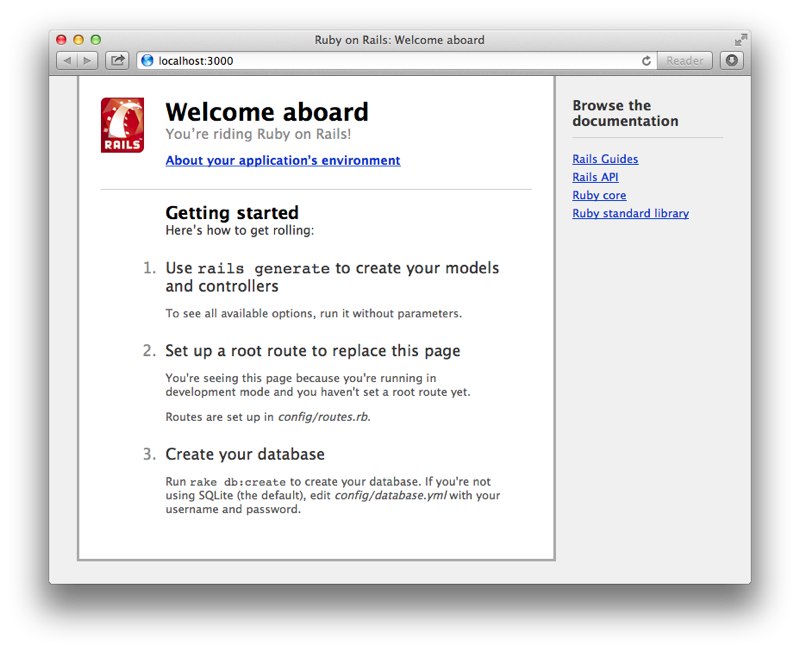Open the Ruby standard library link
The image size is (800, 652).
631,213
